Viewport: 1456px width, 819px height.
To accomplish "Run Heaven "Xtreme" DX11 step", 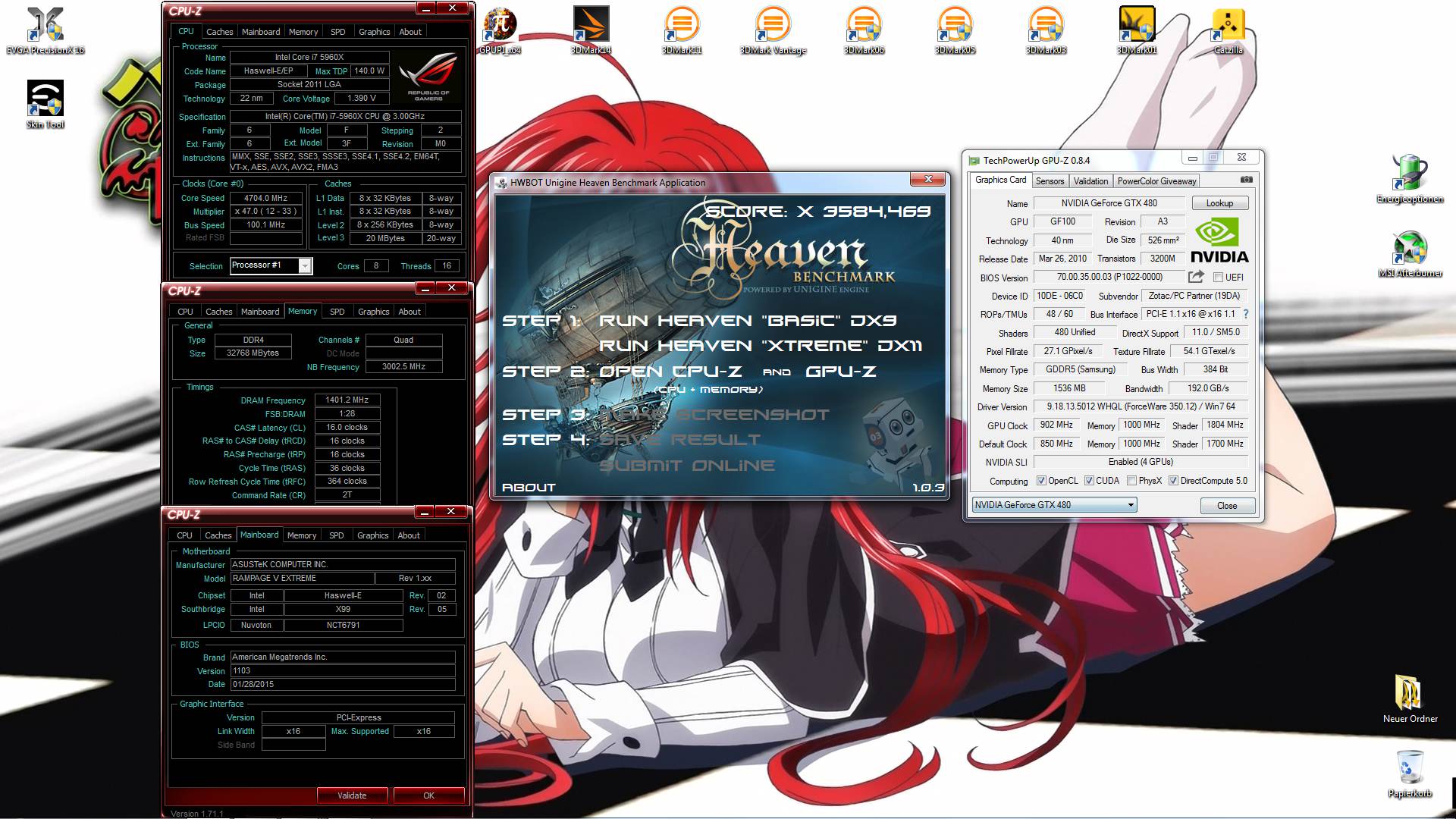I will point(761,346).
